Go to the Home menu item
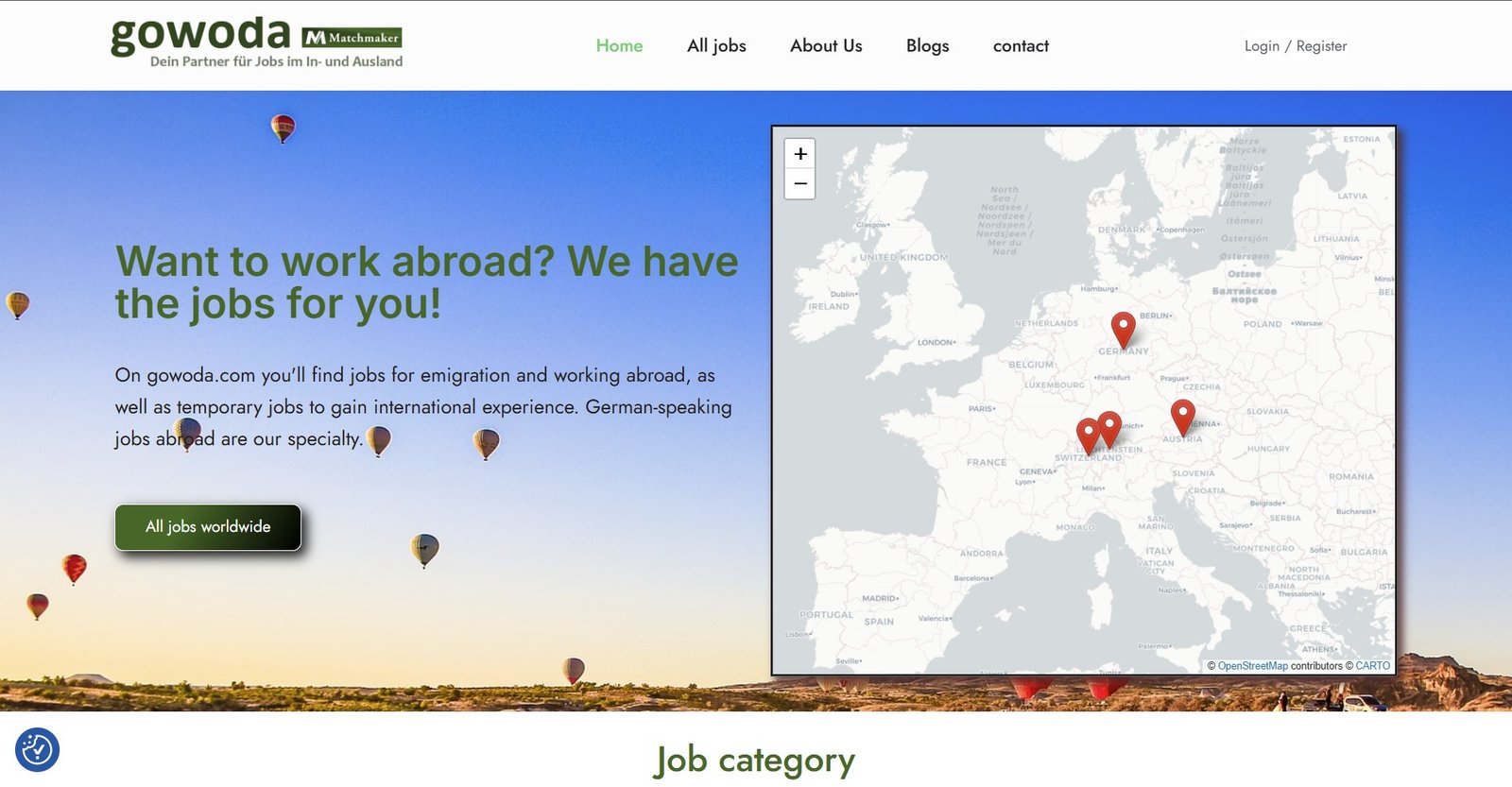Viewport: 1512px width, 787px height. (619, 45)
